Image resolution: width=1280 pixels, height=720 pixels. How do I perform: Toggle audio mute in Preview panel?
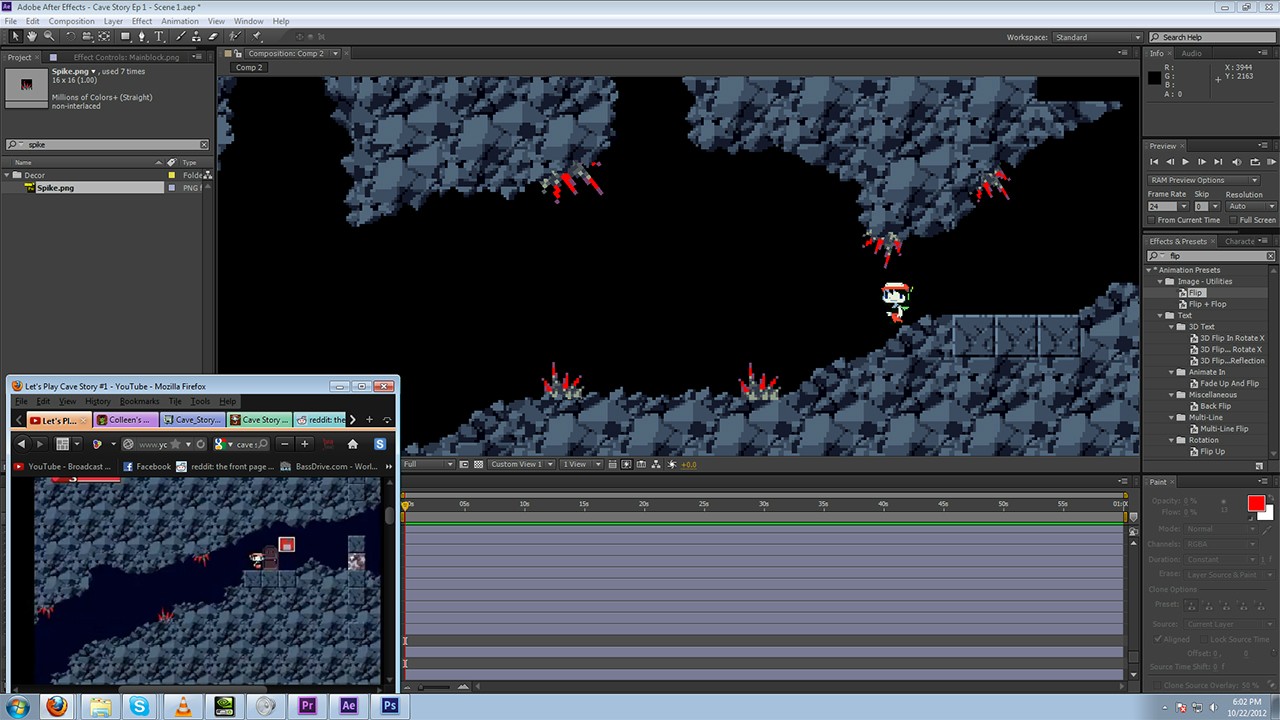[1237, 162]
